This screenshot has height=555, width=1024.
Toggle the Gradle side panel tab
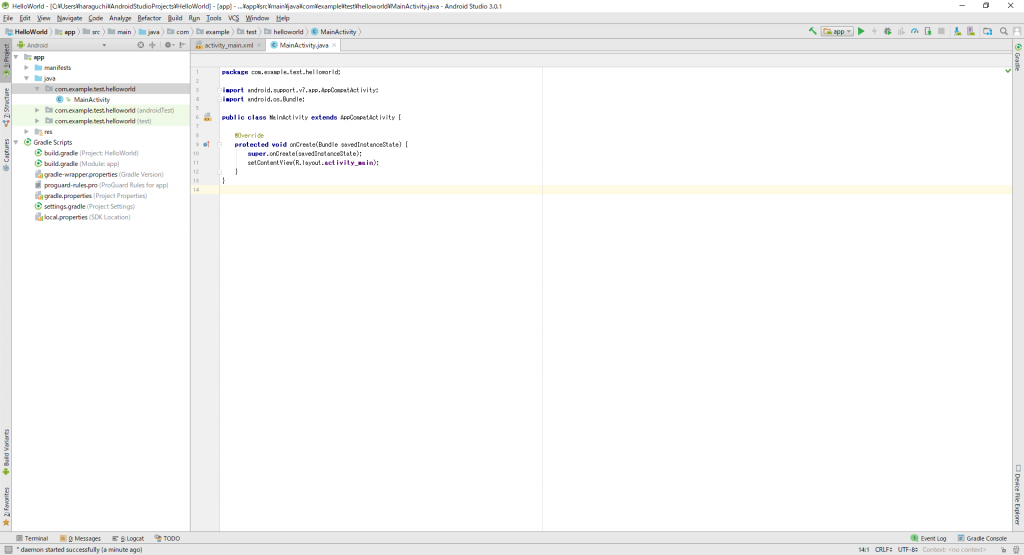tap(1018, 57)
